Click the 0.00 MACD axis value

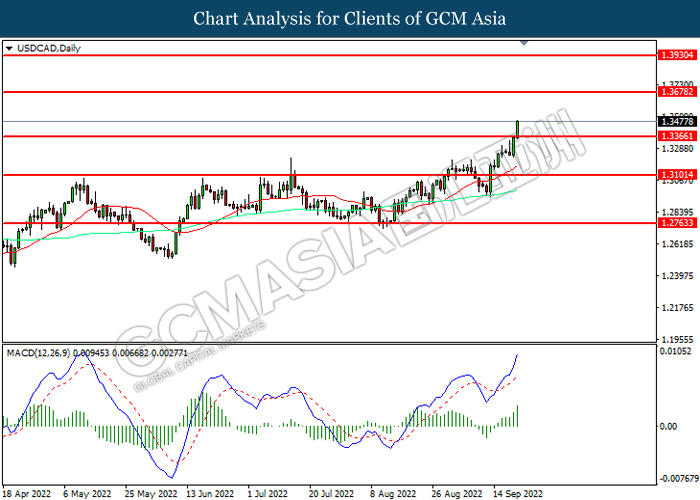[x=668, y=426]
